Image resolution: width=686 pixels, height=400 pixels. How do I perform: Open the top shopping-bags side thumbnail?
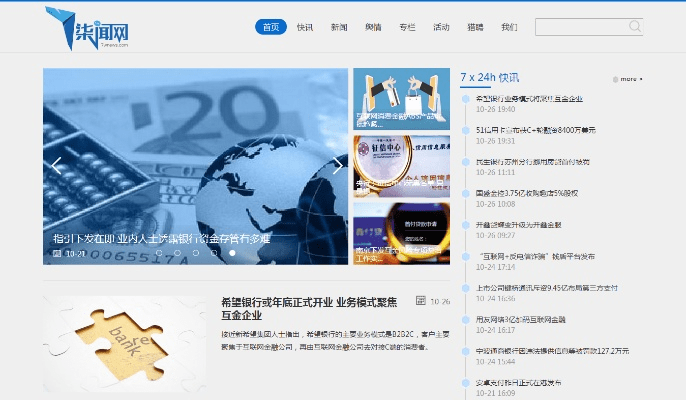click(401, 99)
